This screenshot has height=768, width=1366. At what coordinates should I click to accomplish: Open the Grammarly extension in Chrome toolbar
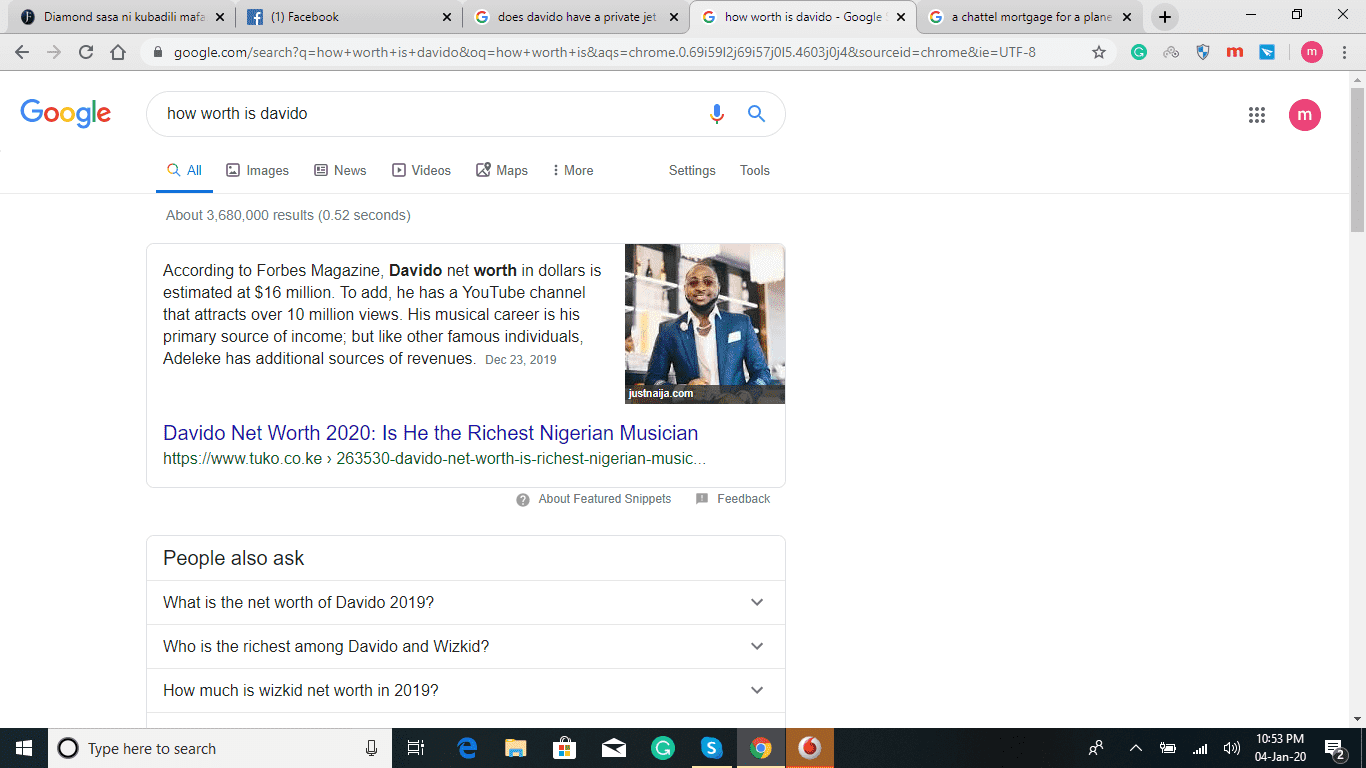tap(1139, 52)
